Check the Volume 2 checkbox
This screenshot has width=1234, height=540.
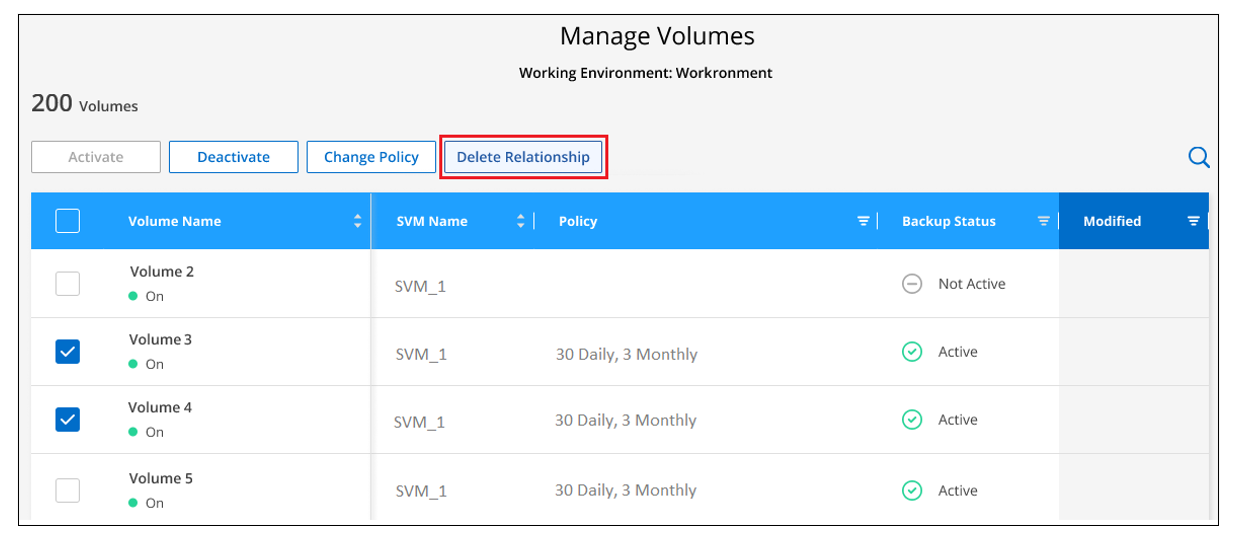(x=67, y=284)
